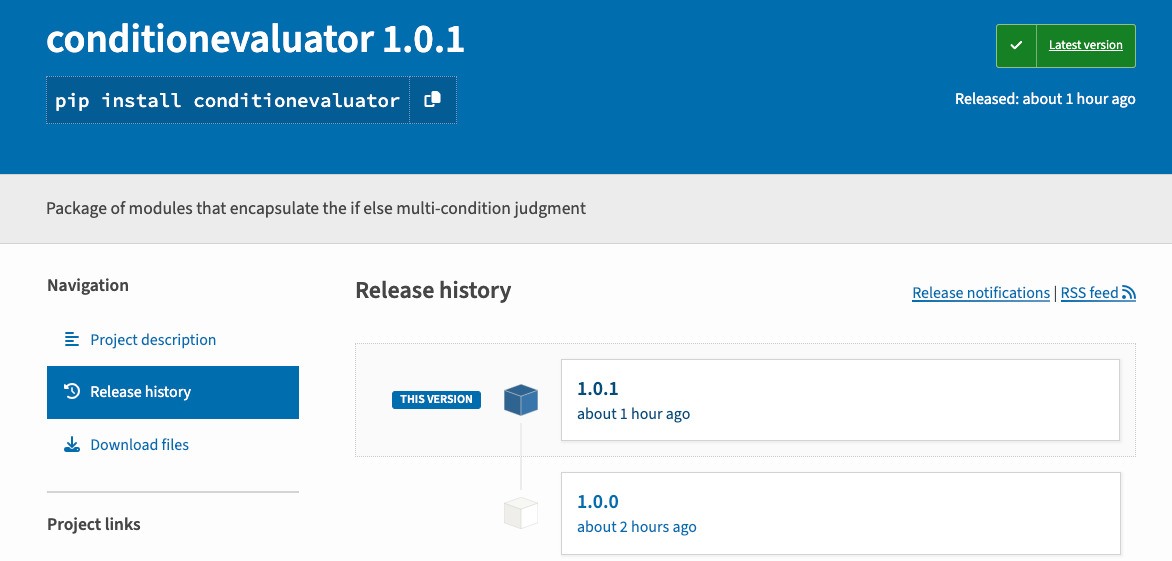The height and width of the screenshot is (561, 1172).
Task: Click the RSS feed icon
Action: pyautogui.click(x=1129, y=293)
